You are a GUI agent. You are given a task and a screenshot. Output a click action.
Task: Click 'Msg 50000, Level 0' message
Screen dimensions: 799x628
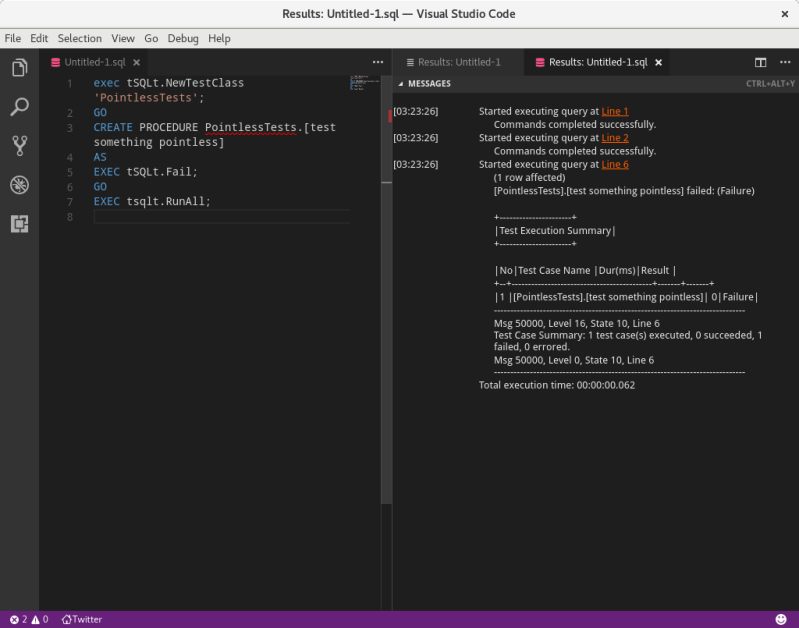click(573, 360)
